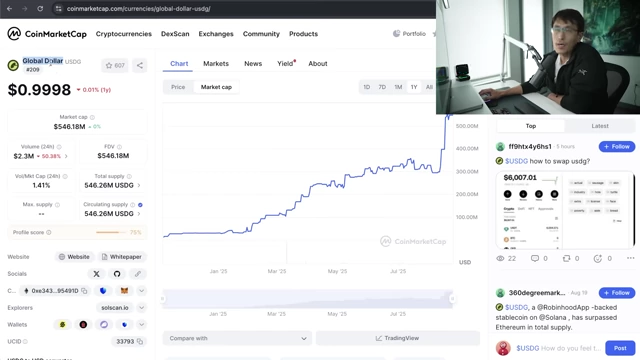Viewport: 640px width, 360px height.
Task: Expand the contracts list chevron
Action: point(141,291)
